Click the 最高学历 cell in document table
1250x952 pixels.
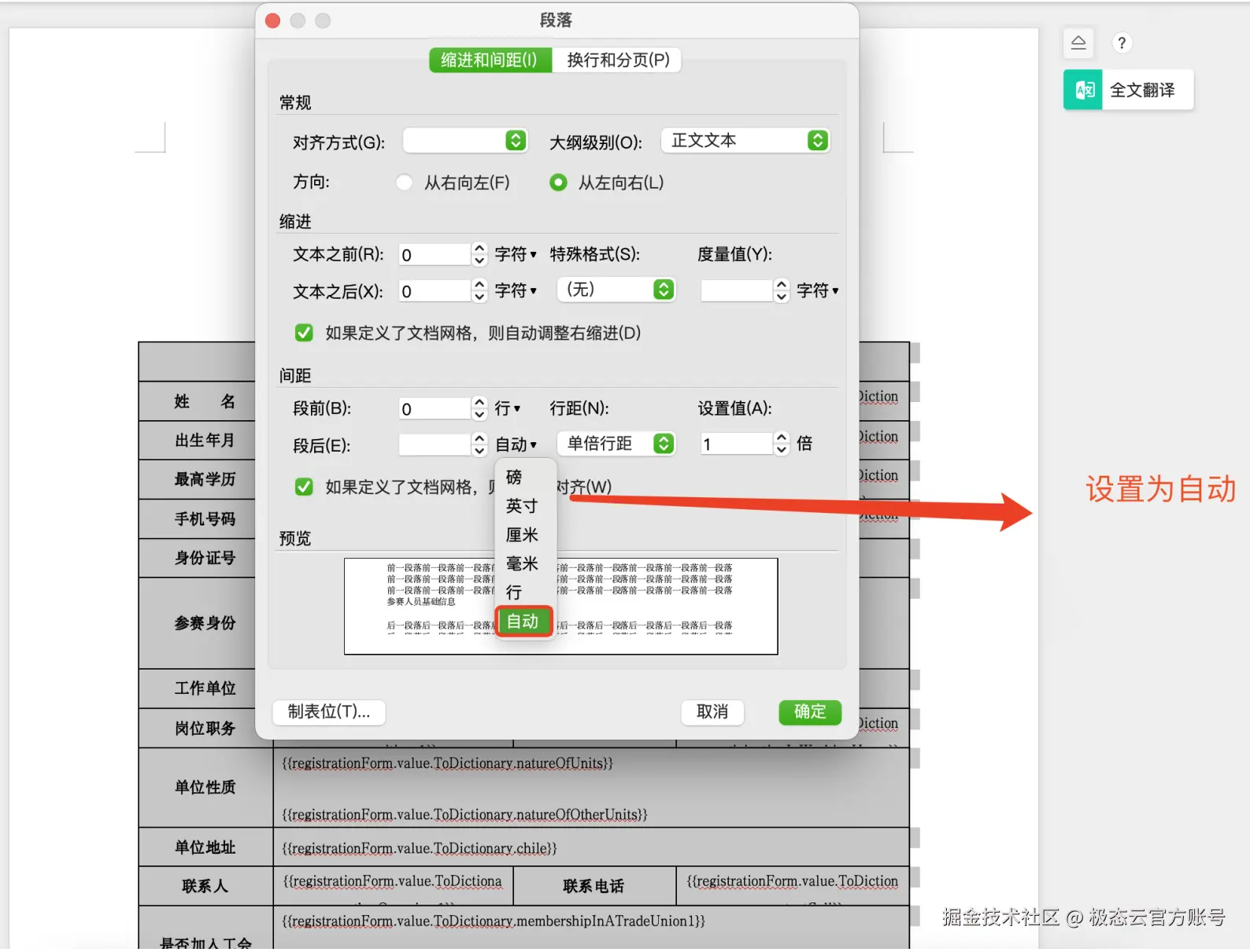[198, 479]
